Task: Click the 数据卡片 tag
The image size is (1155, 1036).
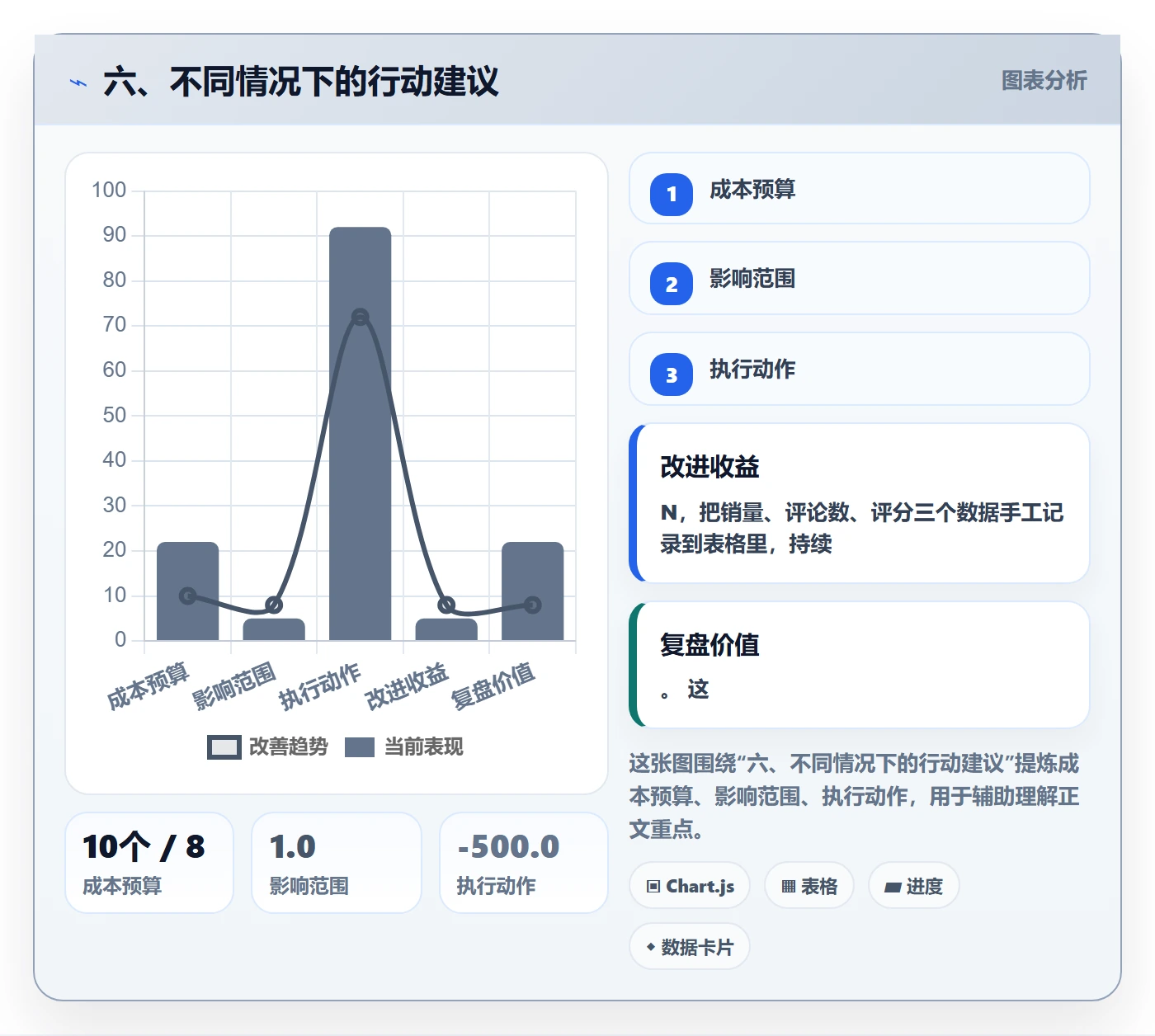Action: tap(690, 947)
